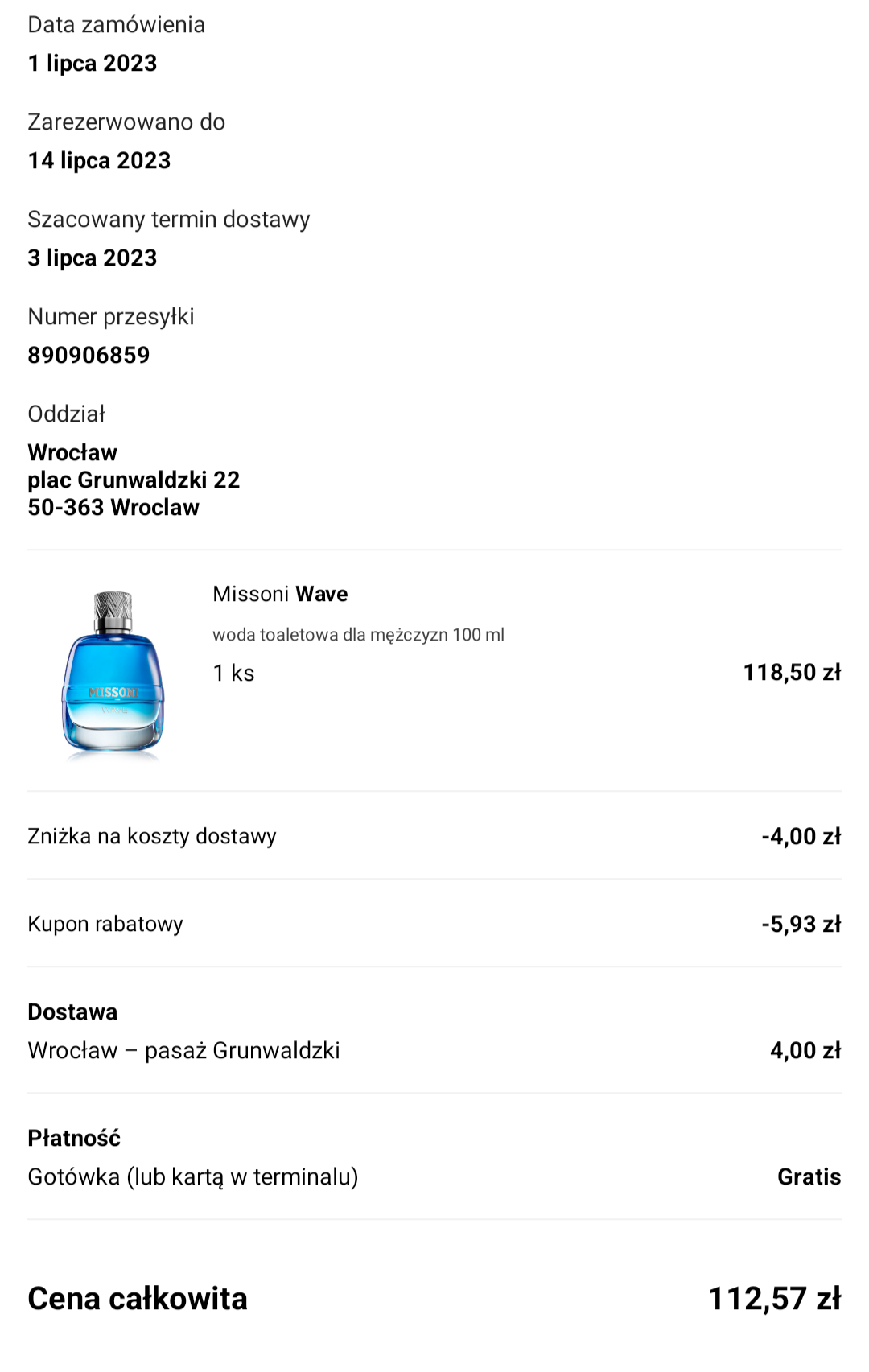This screenshot has width=869, height=1372.
Task: Open the Missoni Wave product title
Action: (x=280, y=594)
